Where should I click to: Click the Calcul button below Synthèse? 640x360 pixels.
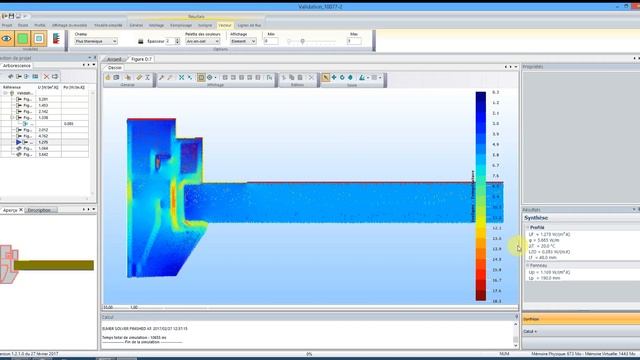(581, 331)
